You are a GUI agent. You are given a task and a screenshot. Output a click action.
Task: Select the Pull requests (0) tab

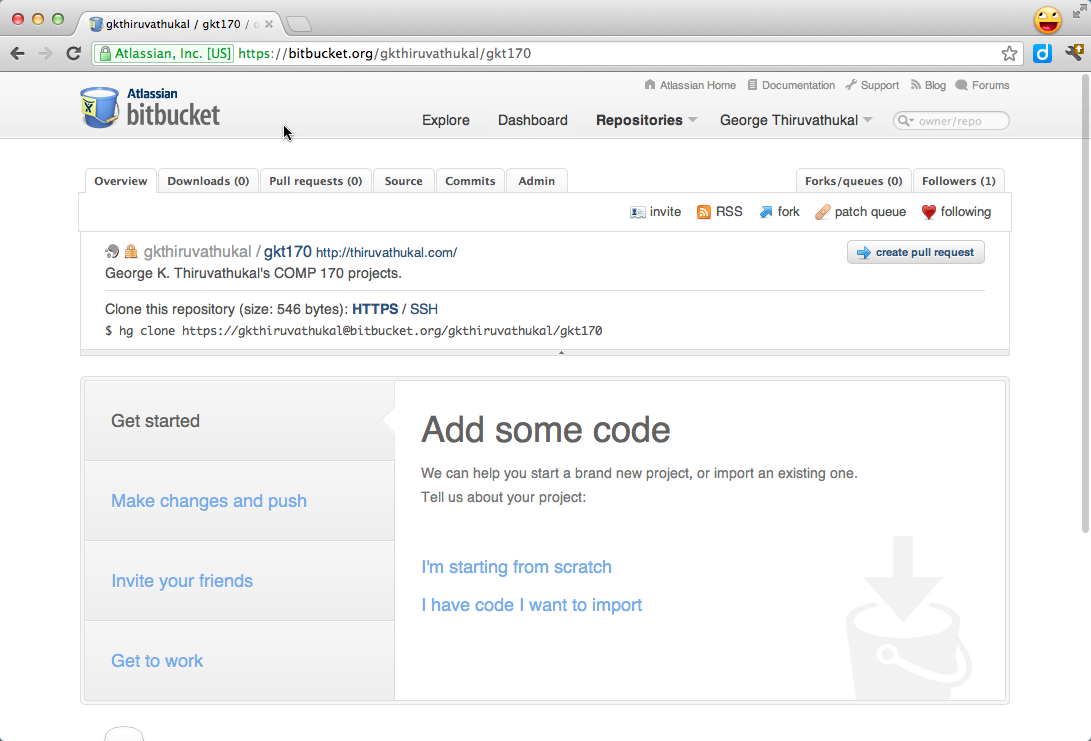coord(315,181)
